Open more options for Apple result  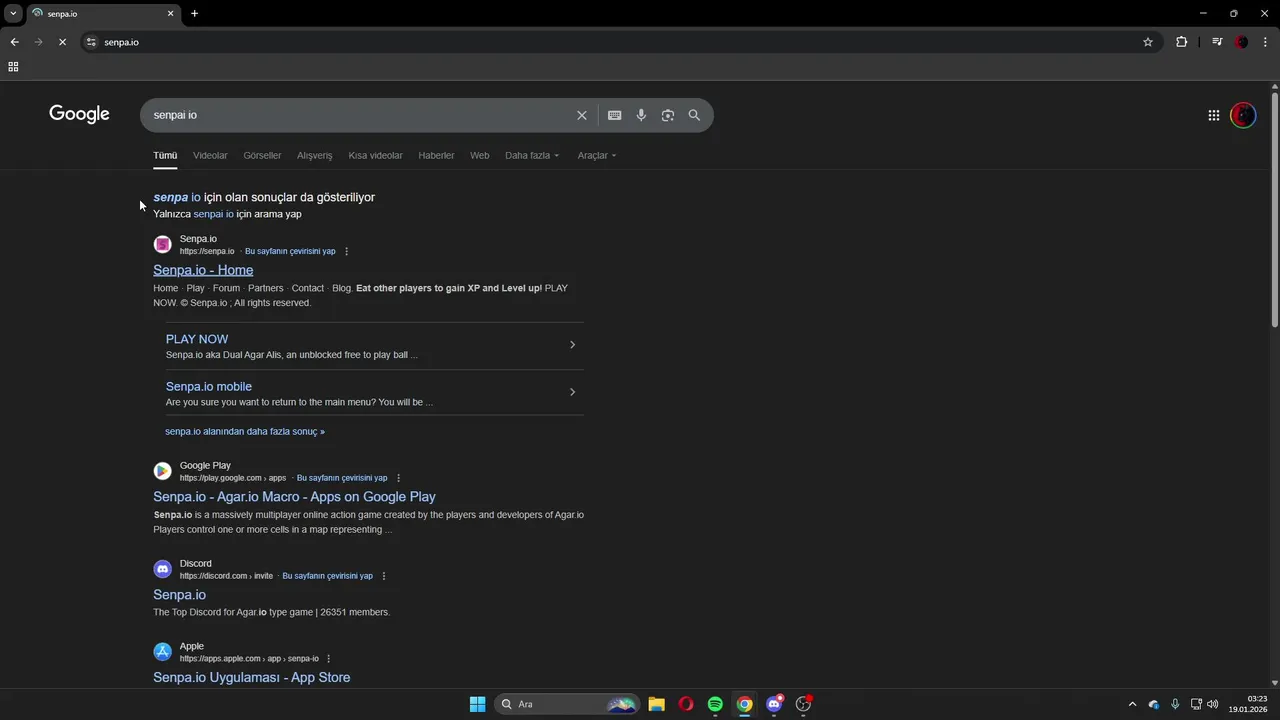tap(328, 659)
